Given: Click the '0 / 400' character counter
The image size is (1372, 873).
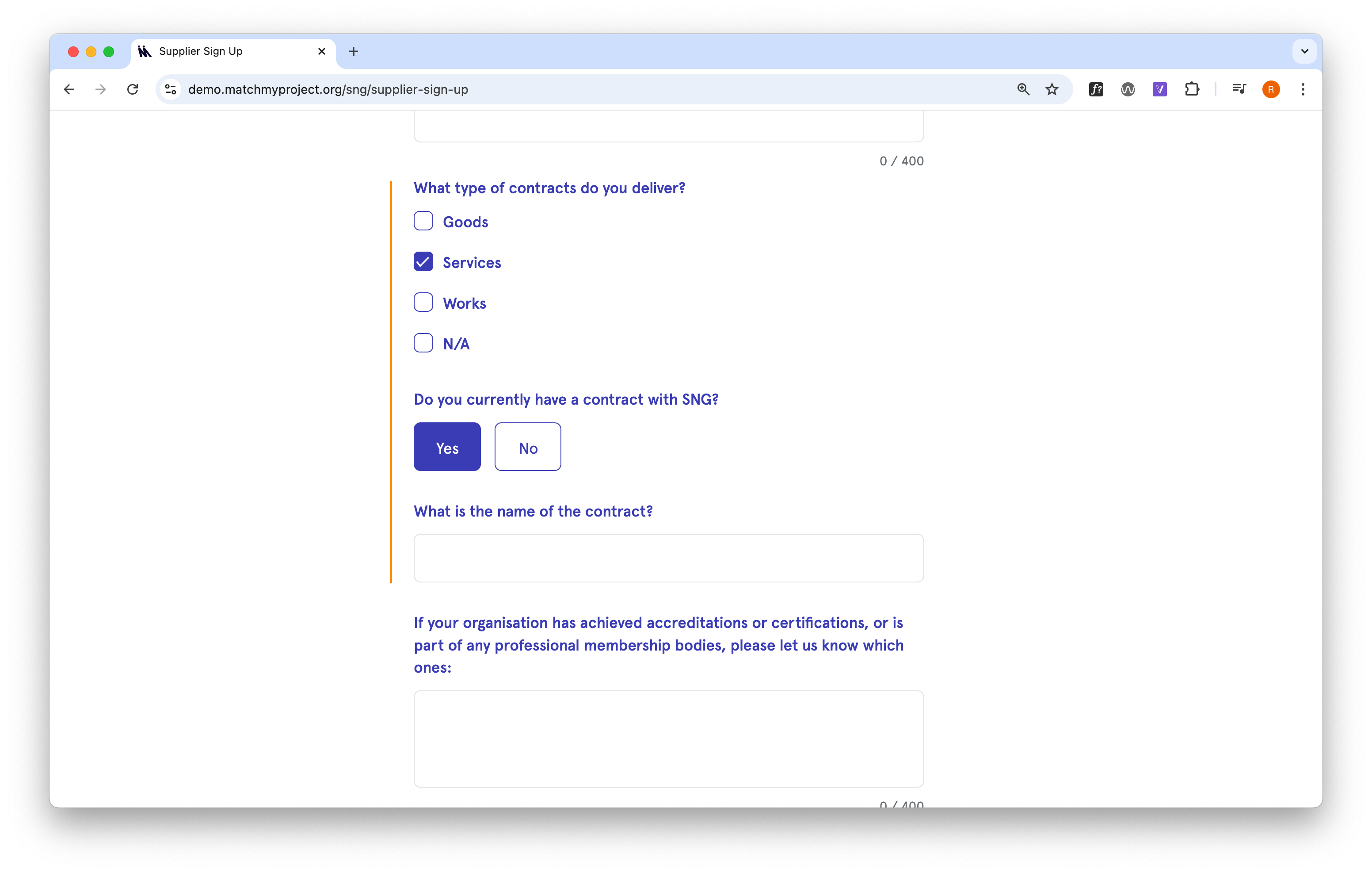Looking at the screenshot, I should point(901,161).
